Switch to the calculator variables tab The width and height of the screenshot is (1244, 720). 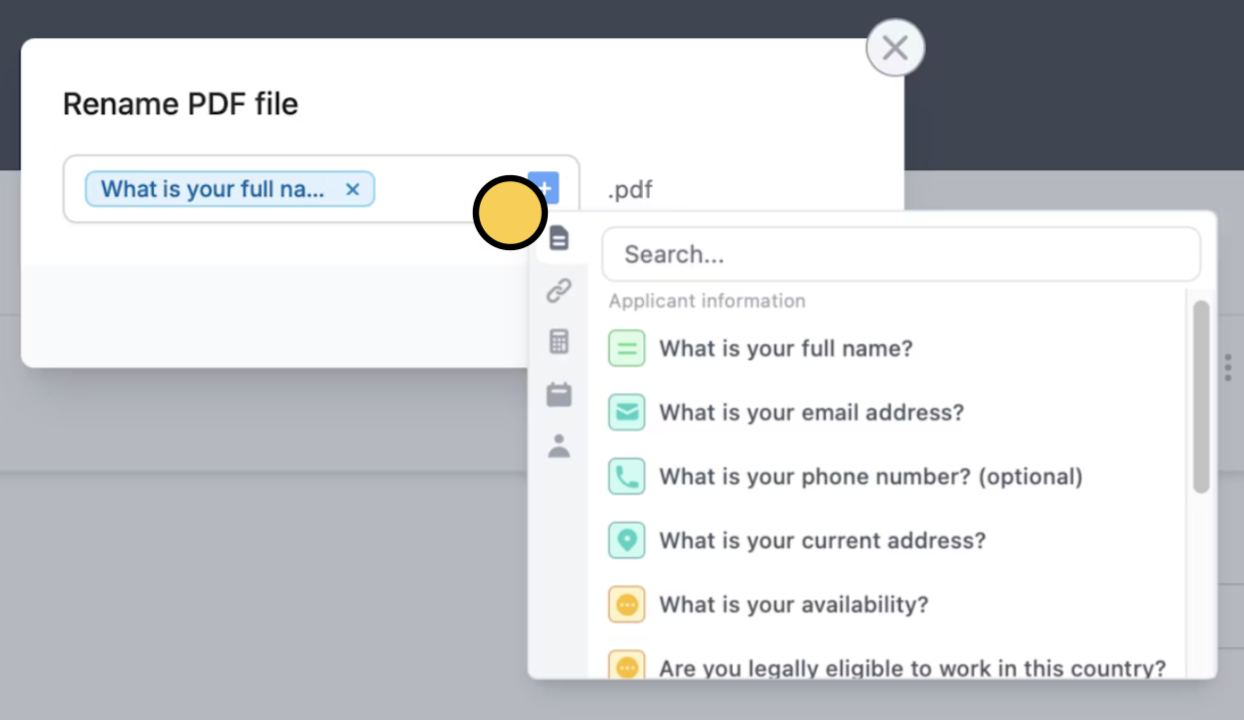[x=559, y=341]
